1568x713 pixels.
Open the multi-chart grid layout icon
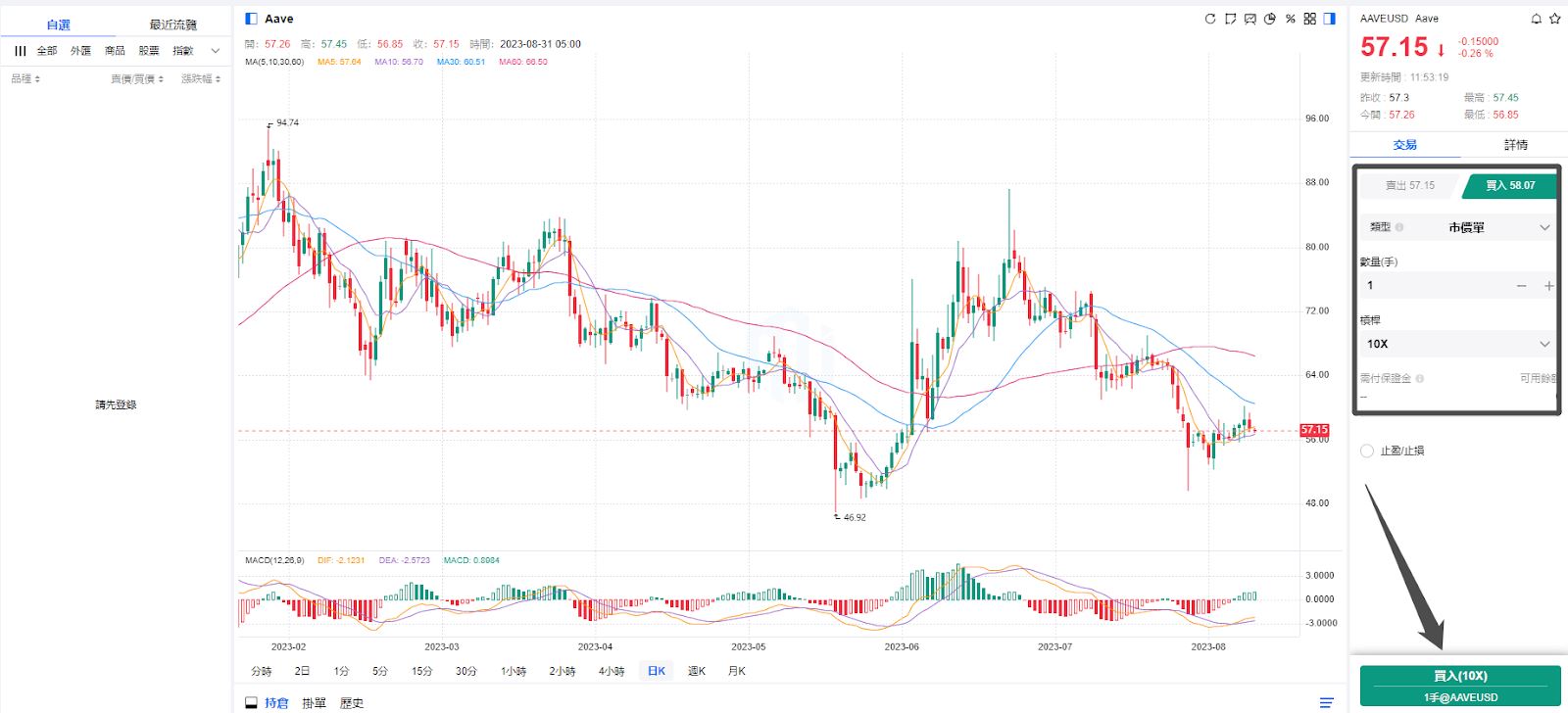[x=1309, y=19]
